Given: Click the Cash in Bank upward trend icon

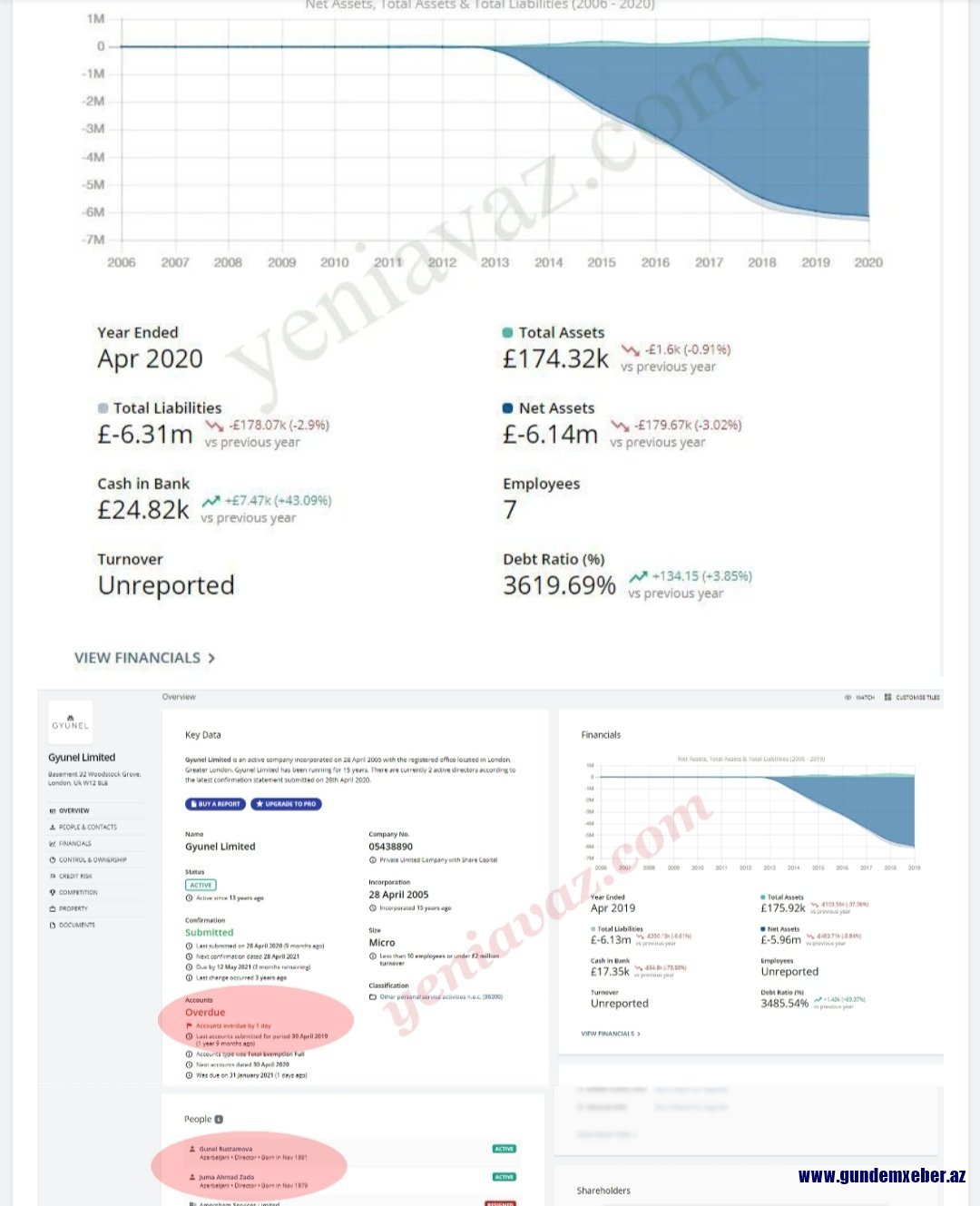Looking at the screenshot, I should pos(211,501).
